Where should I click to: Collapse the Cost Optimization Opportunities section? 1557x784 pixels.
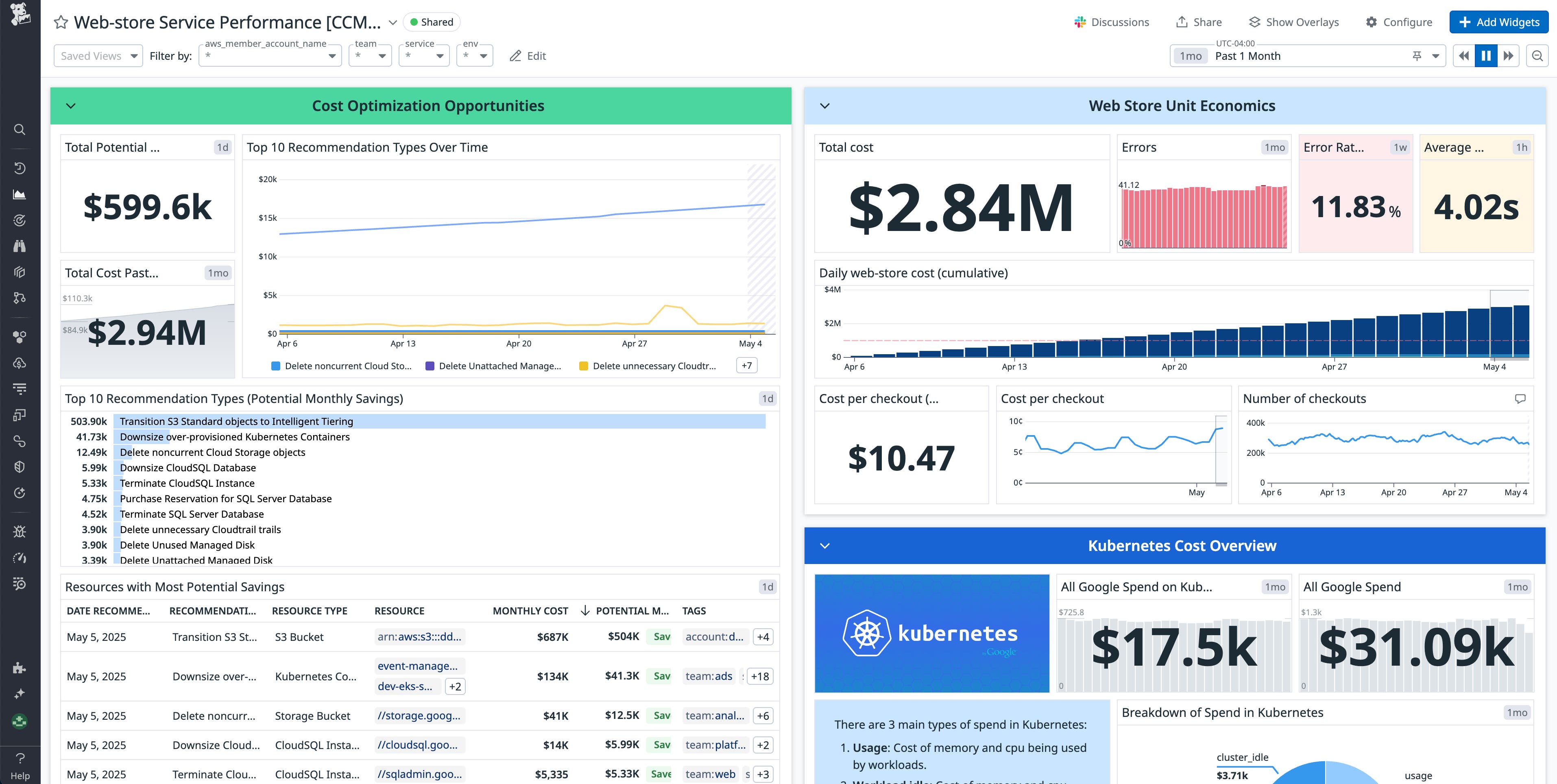71,106
